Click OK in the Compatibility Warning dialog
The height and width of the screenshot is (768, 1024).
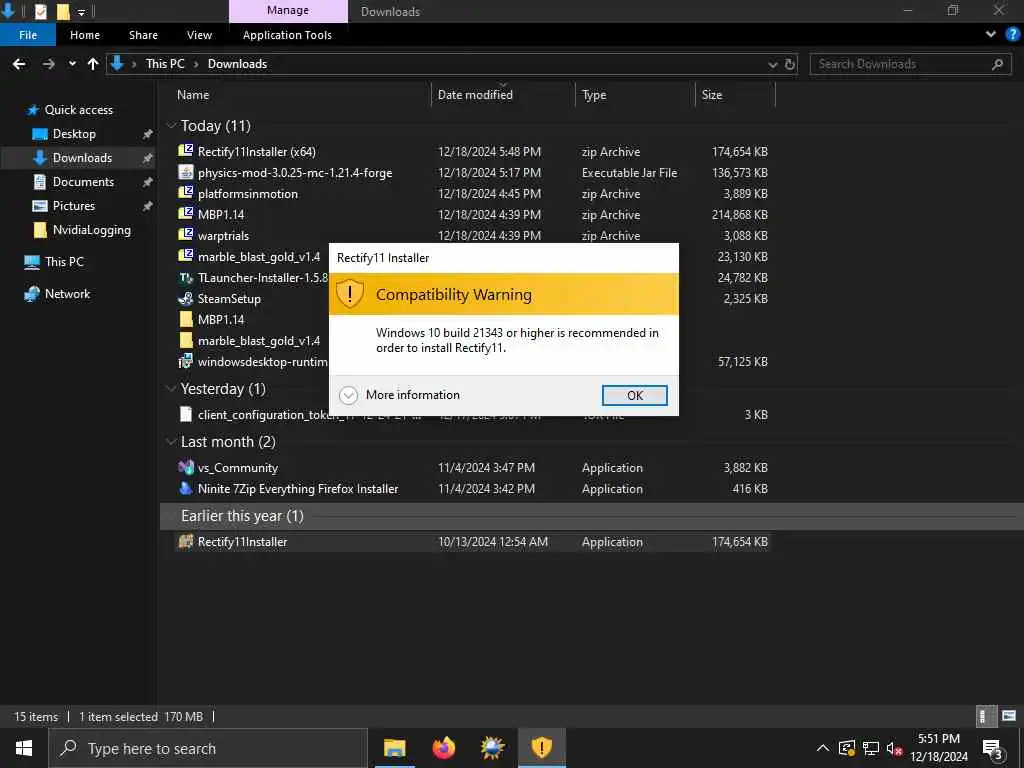tap(634, 395)
